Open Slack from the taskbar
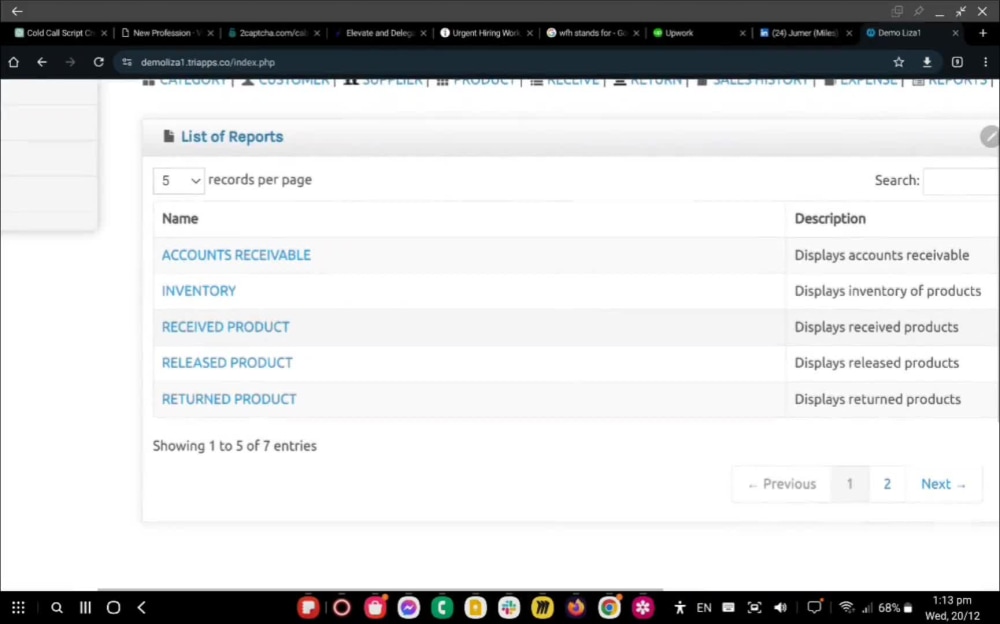The image size is (1000, 624). coord(508,607)
